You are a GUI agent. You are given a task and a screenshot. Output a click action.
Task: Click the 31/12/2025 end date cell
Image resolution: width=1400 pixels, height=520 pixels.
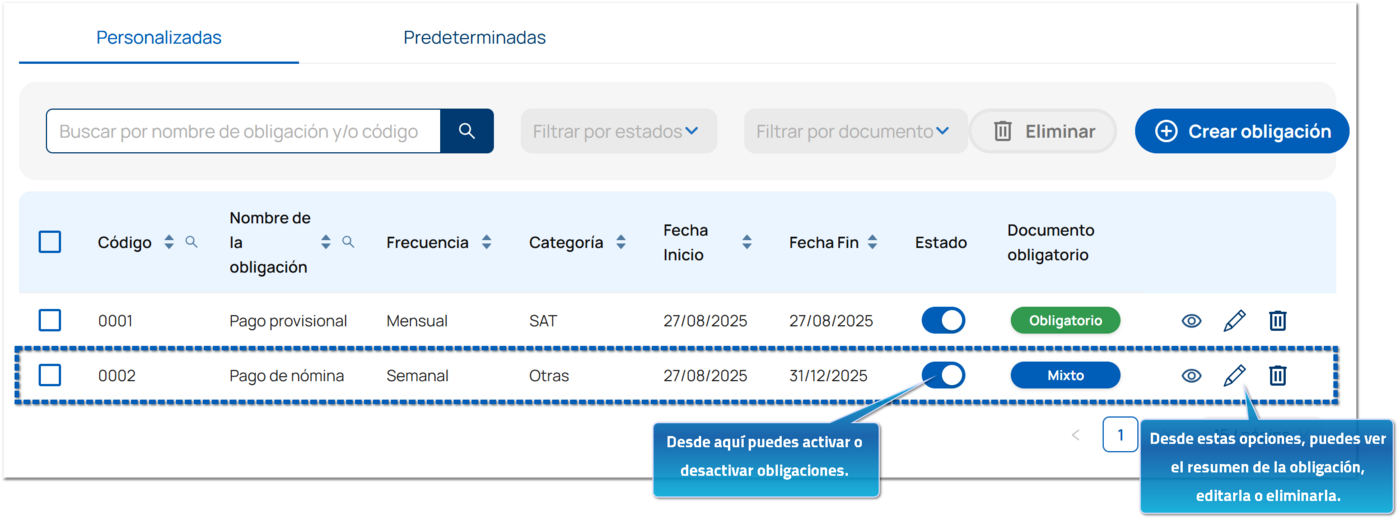coord(828,376)
